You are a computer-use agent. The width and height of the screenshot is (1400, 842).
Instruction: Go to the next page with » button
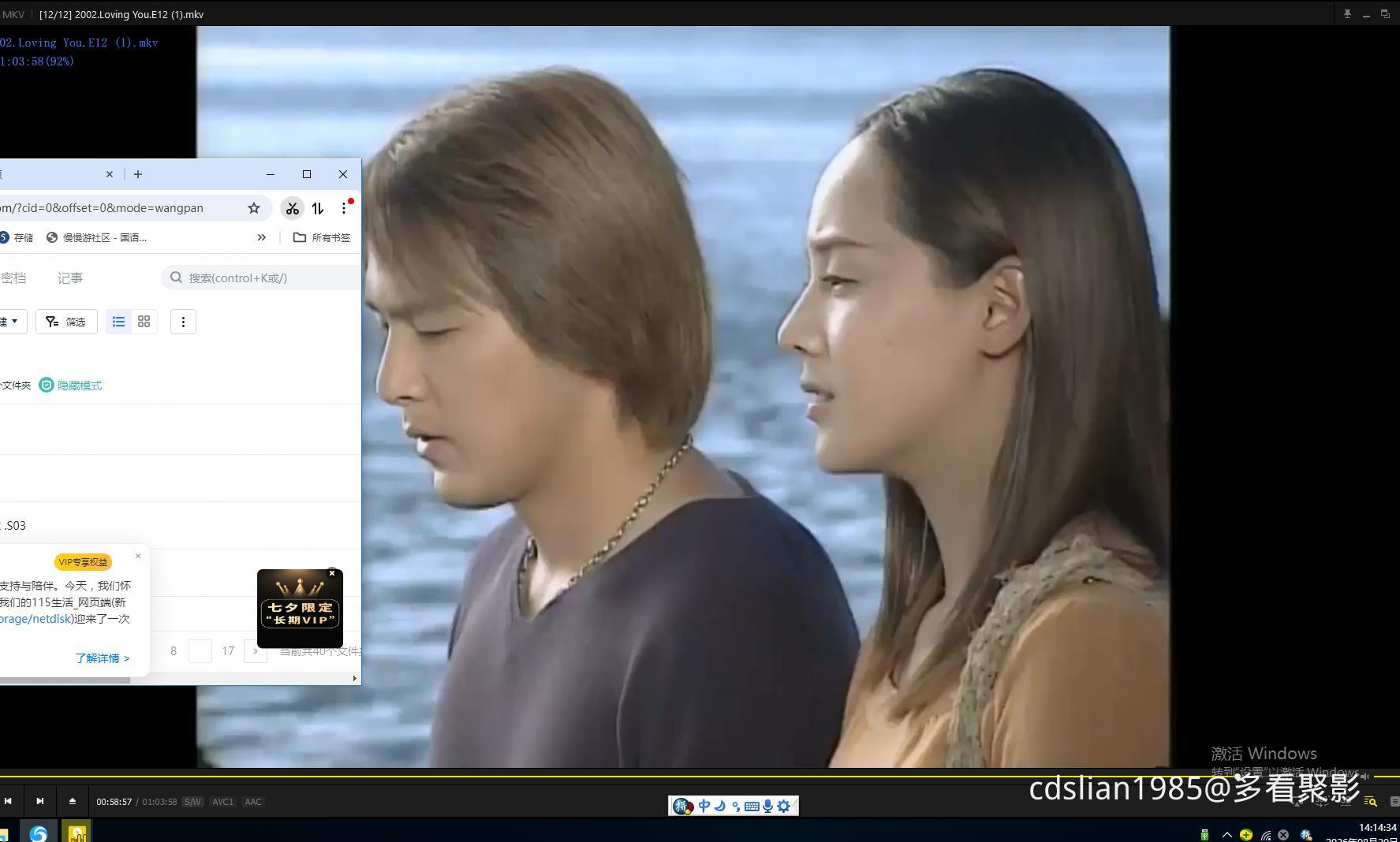[x=256, y=651]
